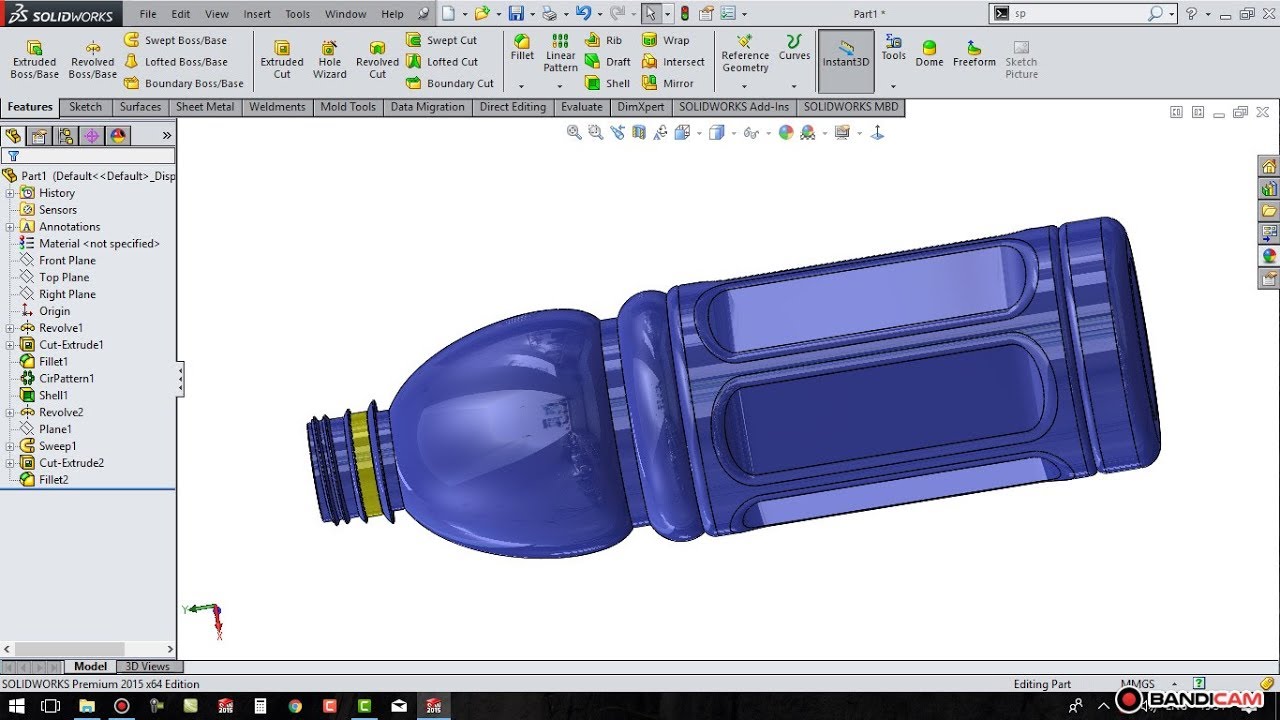The image size is (1280, 720).
Task: Choose Swept Boss/Base feature
Action: coord(175,40)
